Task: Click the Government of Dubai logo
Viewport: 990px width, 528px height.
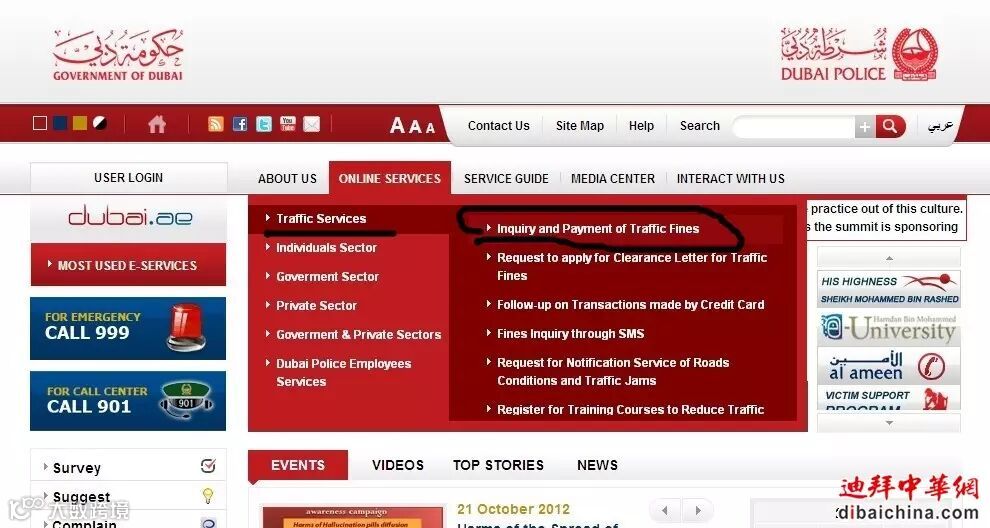Action: click(x=118, y=55)
